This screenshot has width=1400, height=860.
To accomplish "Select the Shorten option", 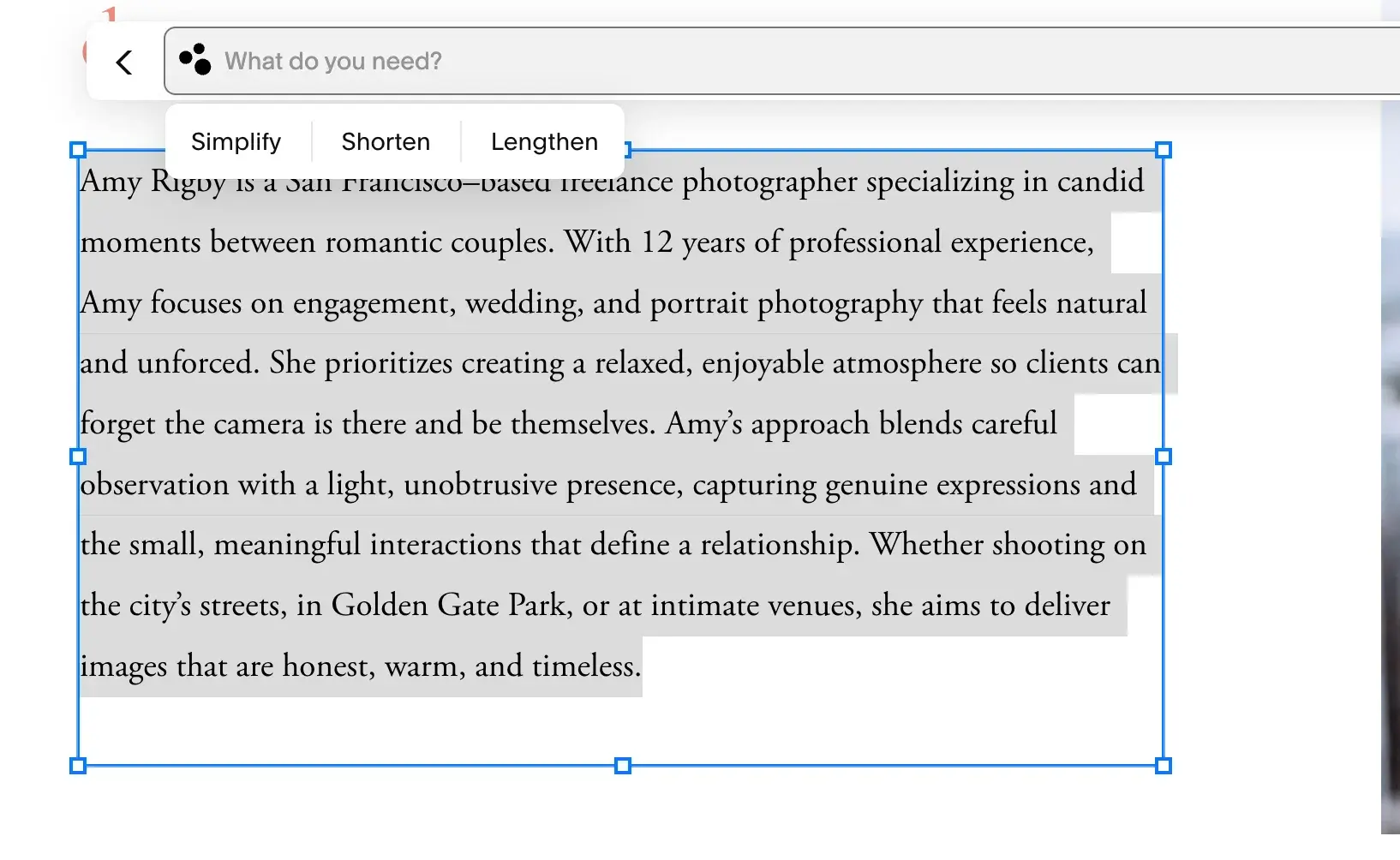I will [386, 140].
